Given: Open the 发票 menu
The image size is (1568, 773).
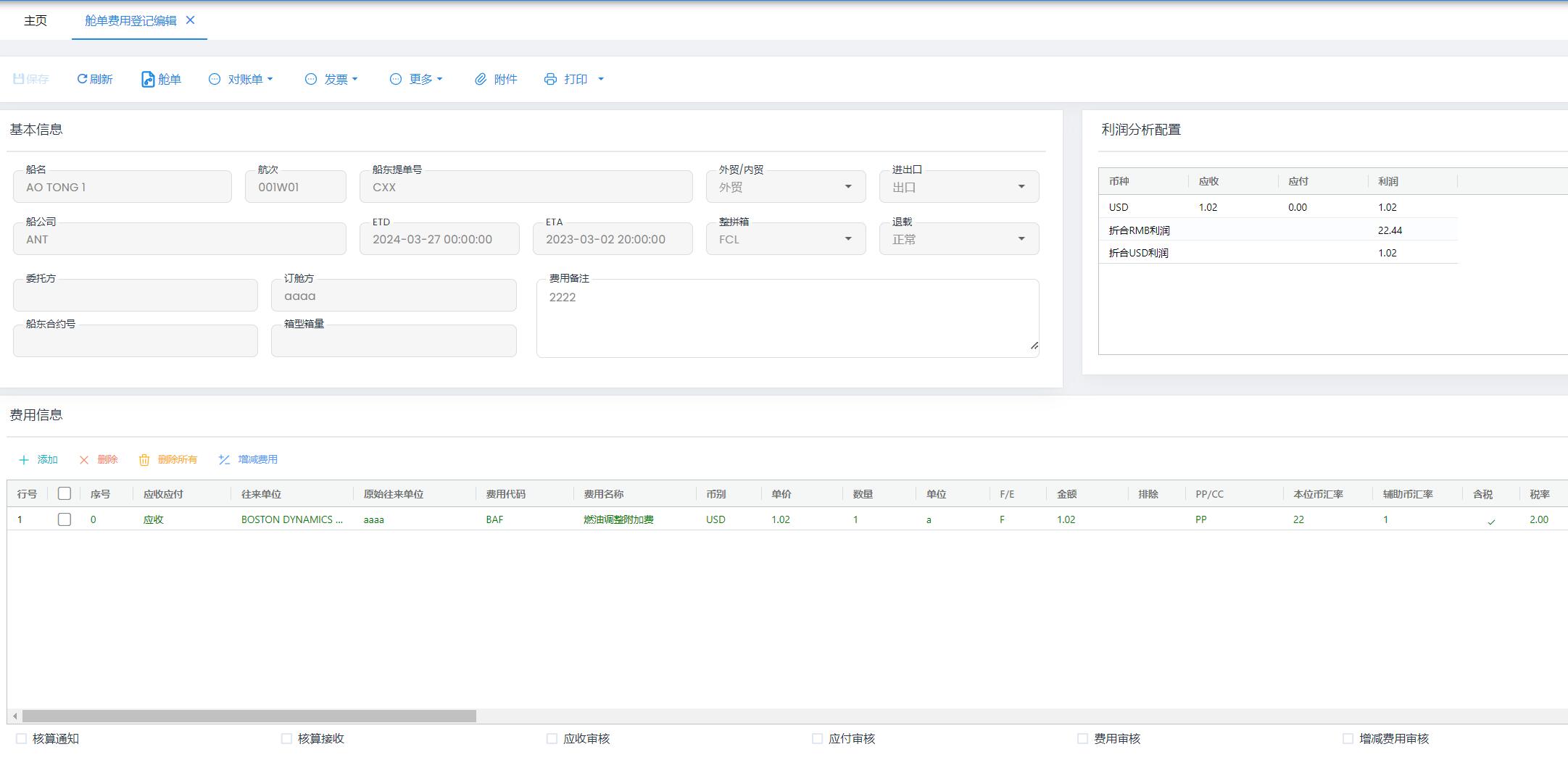Looking at the screenshot, I should pos(331,79).
